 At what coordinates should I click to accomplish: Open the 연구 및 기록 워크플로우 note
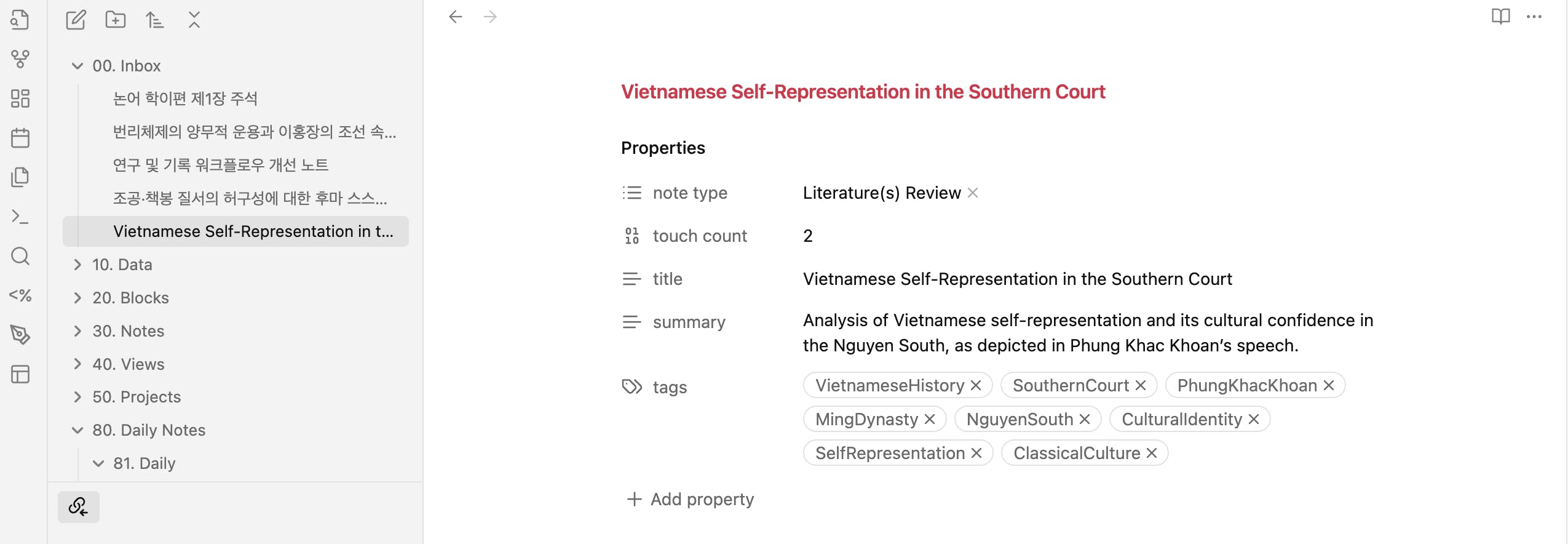click(x=221, y=165)
